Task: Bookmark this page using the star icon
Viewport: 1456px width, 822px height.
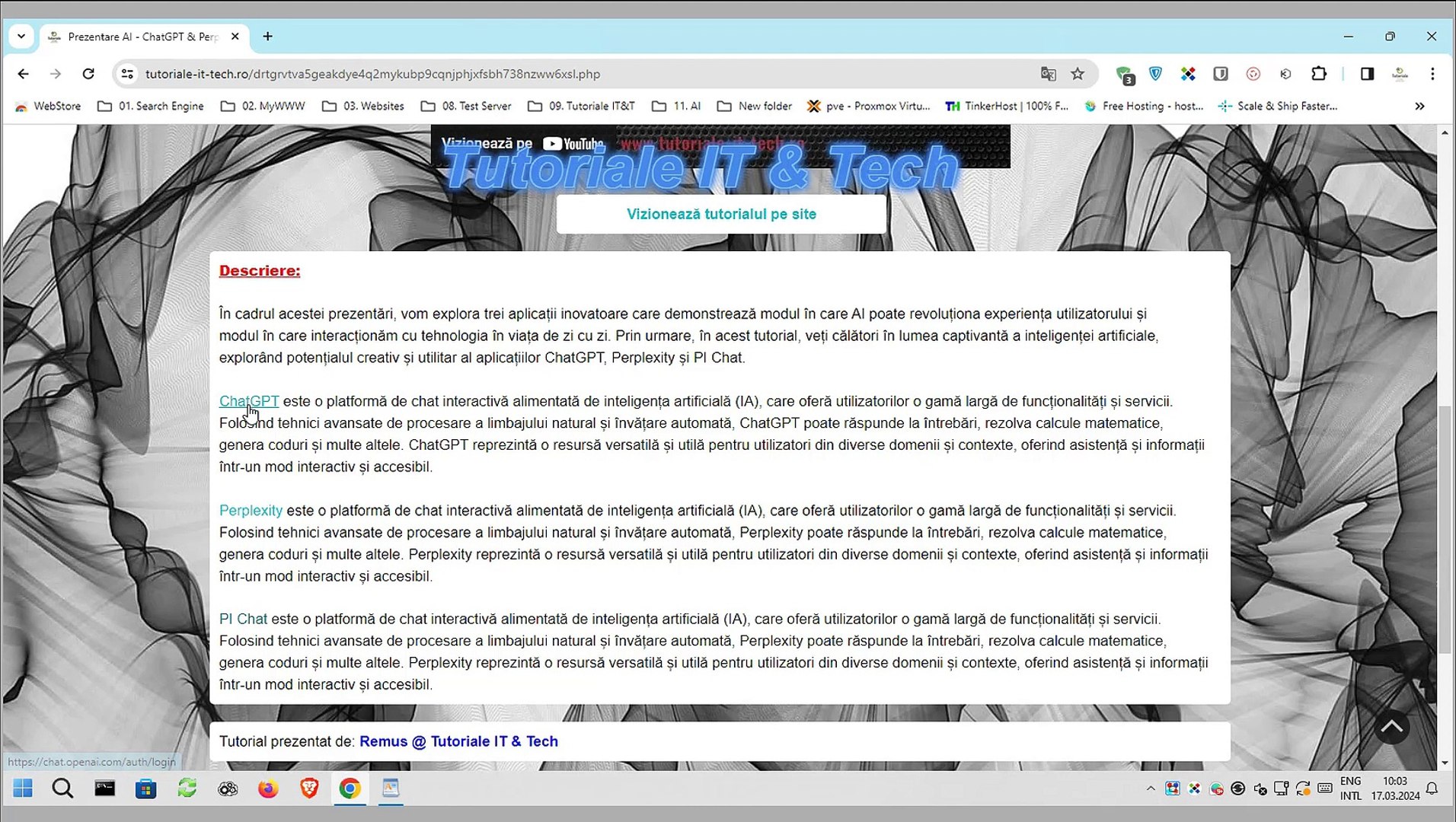Action: 1078,74
